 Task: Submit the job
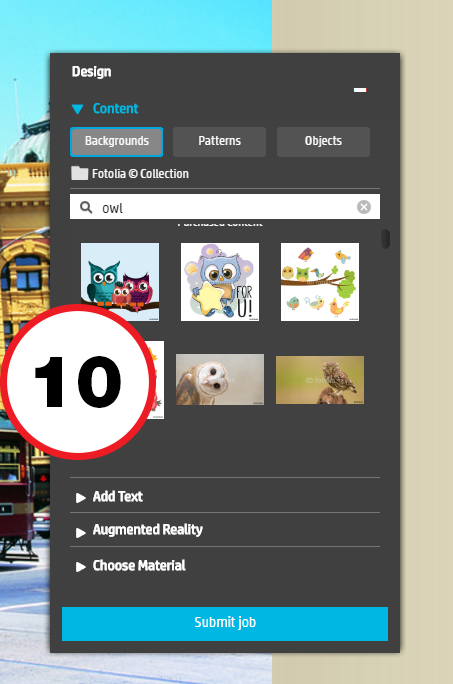click(225, 623)
